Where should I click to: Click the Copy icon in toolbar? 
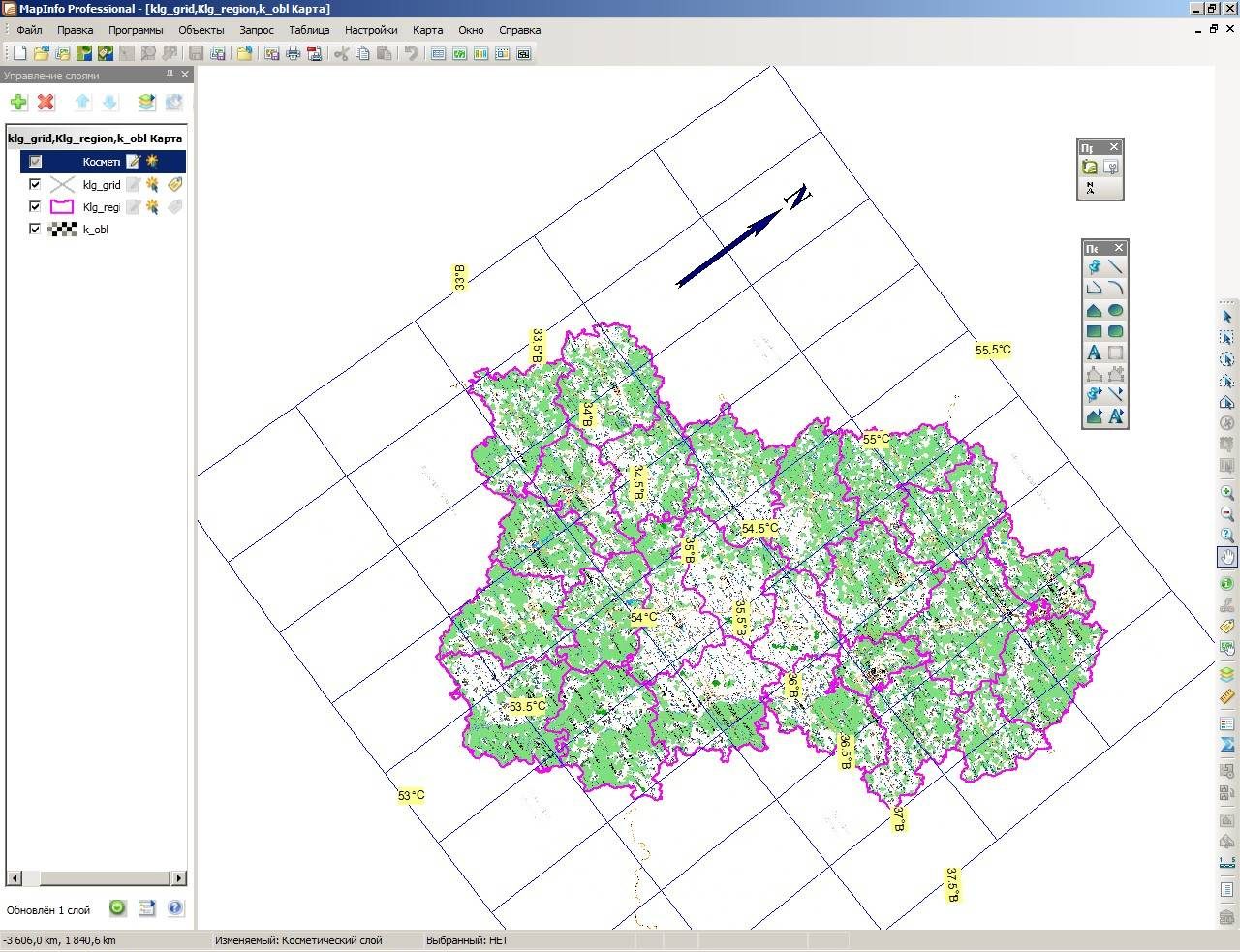(362, 53)
